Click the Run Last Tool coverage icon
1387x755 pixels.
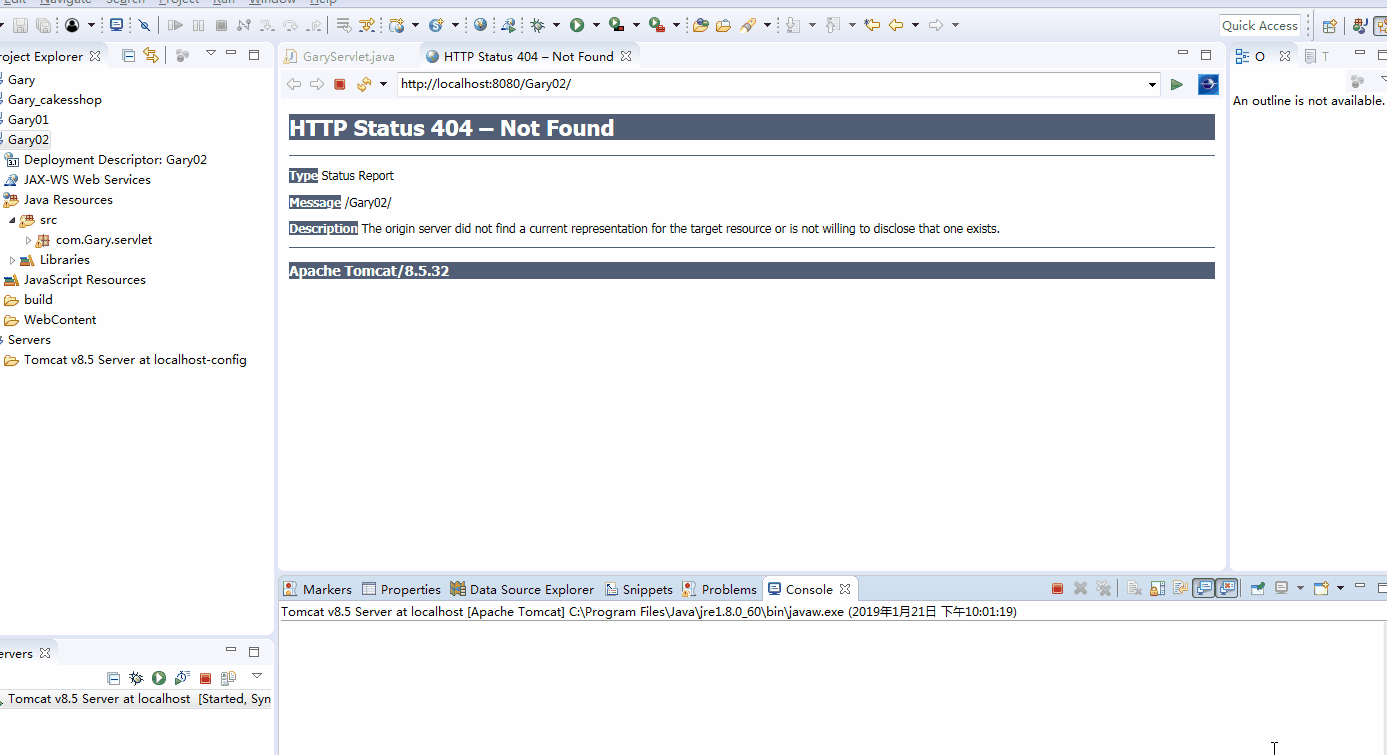[616, 25]
